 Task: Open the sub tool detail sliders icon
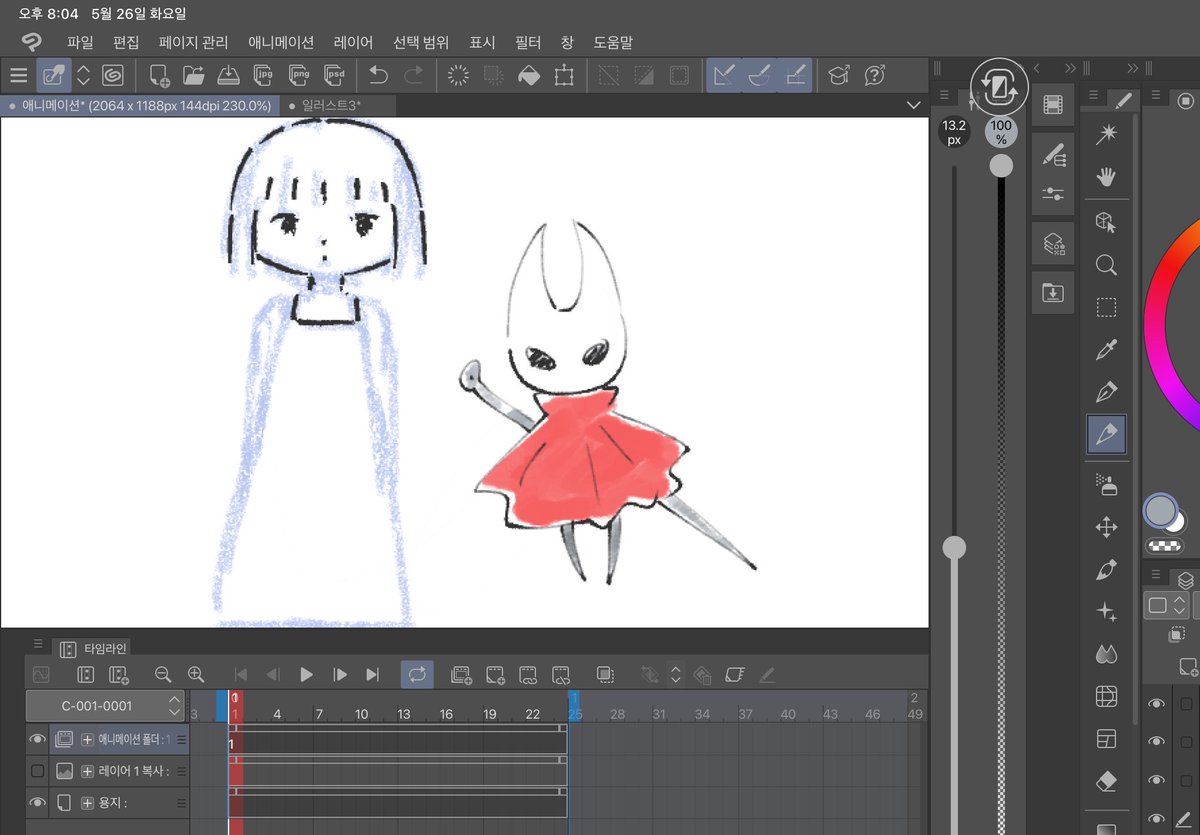1053,195
